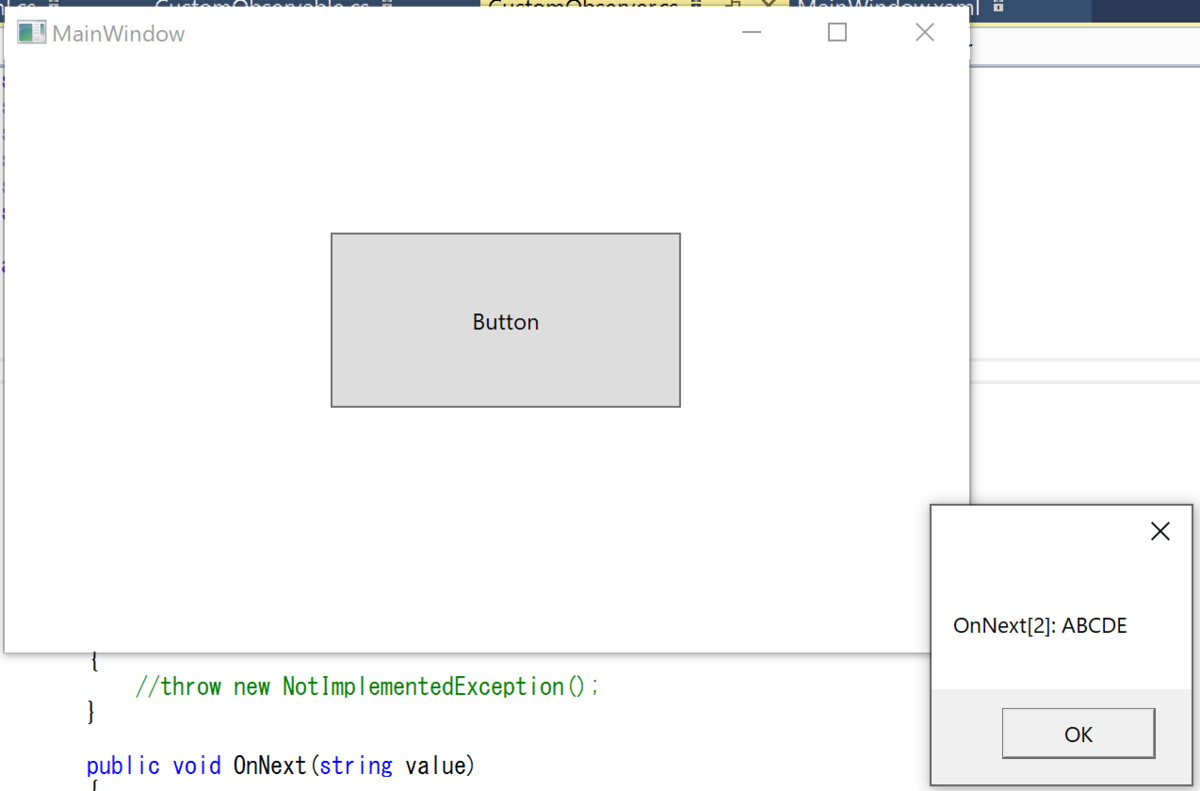The width and height of the screenshot is (1200, 791).
Task: Click the MainWindow title text
Action: coord(119,34)
